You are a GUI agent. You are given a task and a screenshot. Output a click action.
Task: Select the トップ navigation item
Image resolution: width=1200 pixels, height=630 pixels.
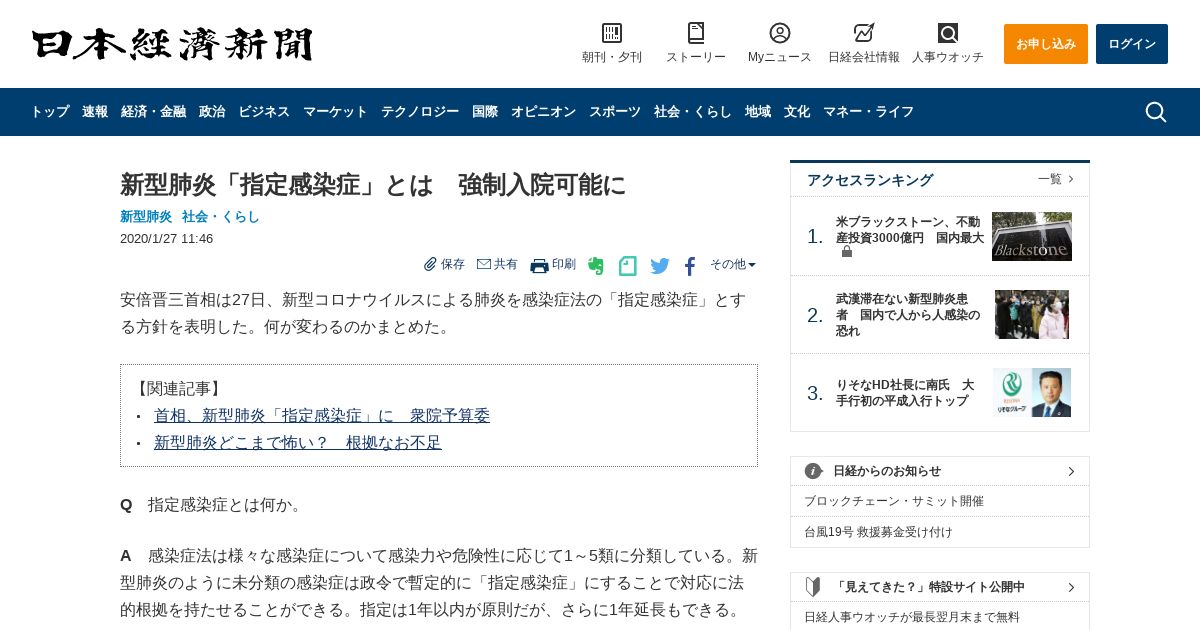pyautogui.click(x=50, y=112)
